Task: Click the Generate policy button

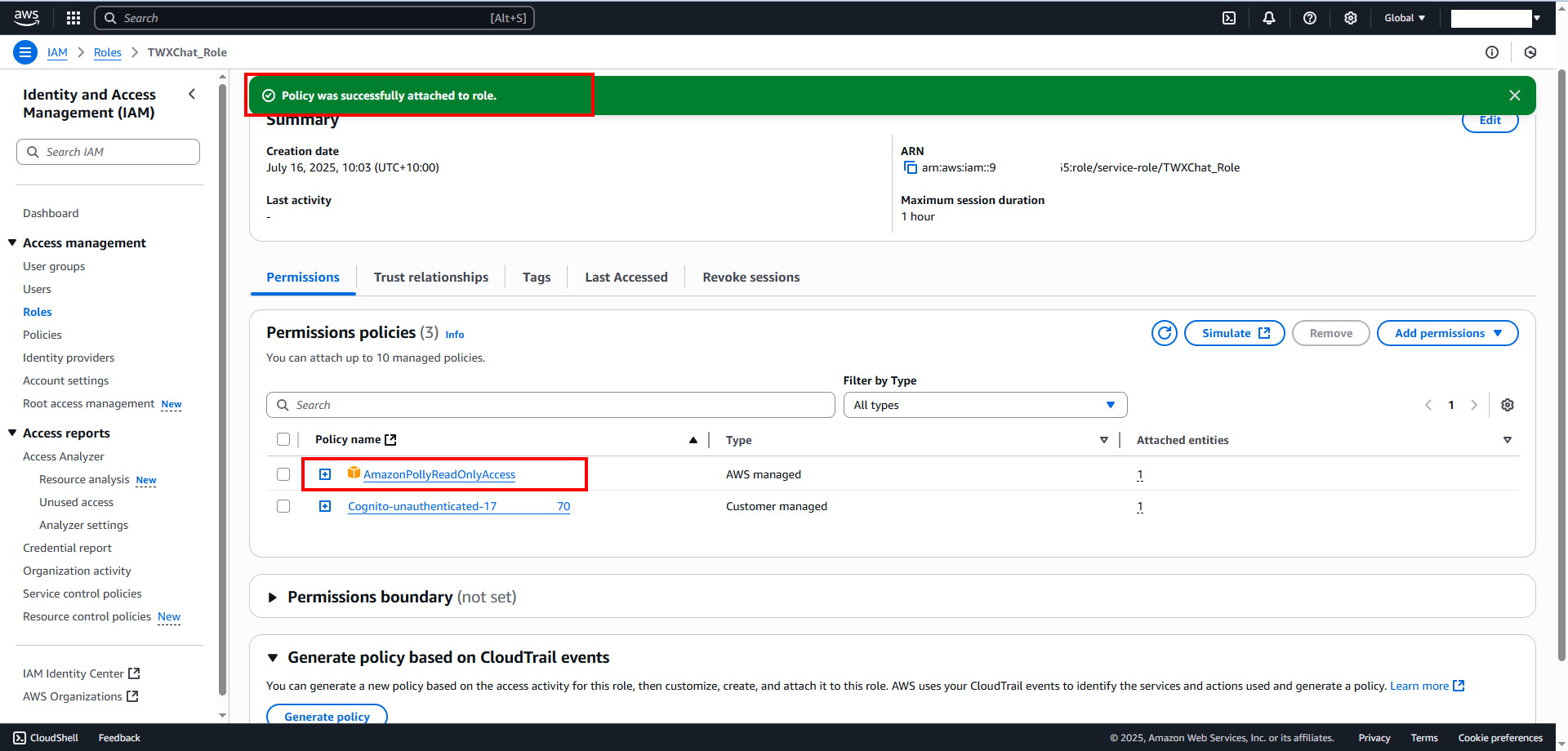Action: [327, 716]
